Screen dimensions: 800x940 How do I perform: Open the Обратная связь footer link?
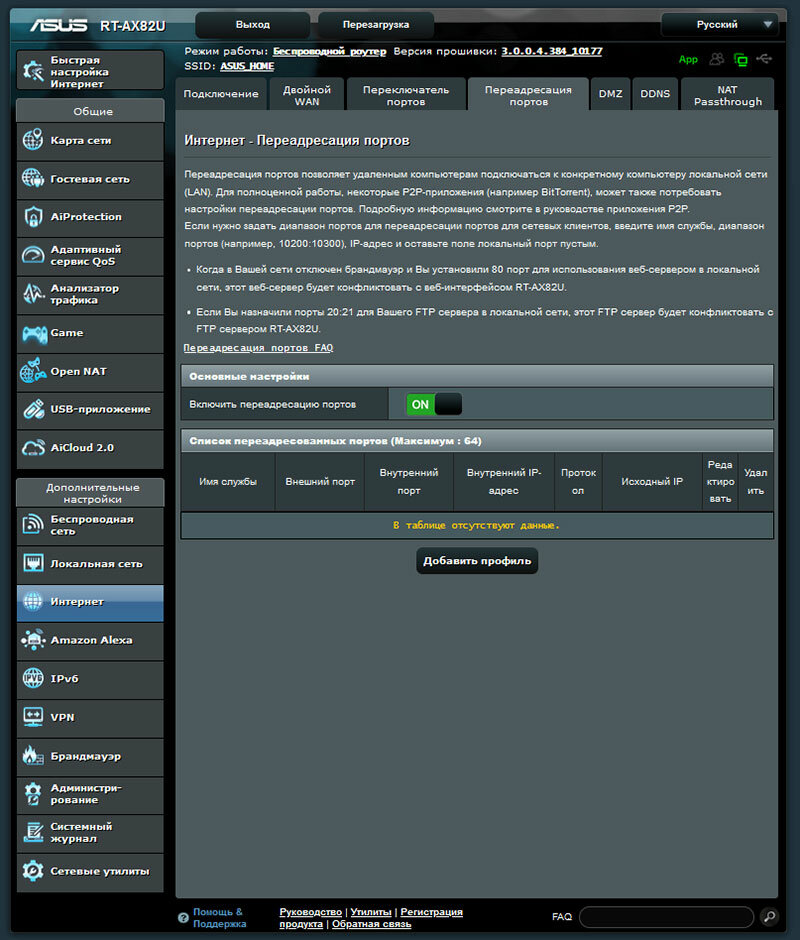point(372,924)
